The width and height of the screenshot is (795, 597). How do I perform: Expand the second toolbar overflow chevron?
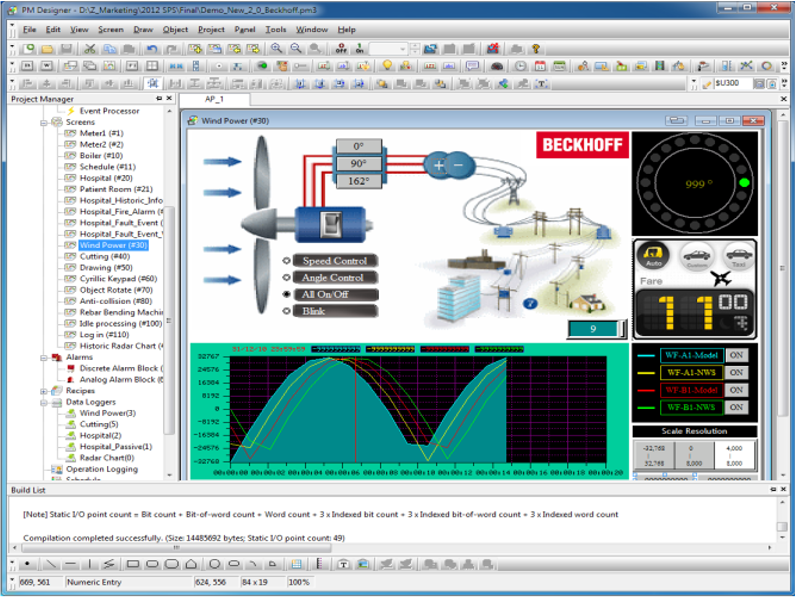785,66
